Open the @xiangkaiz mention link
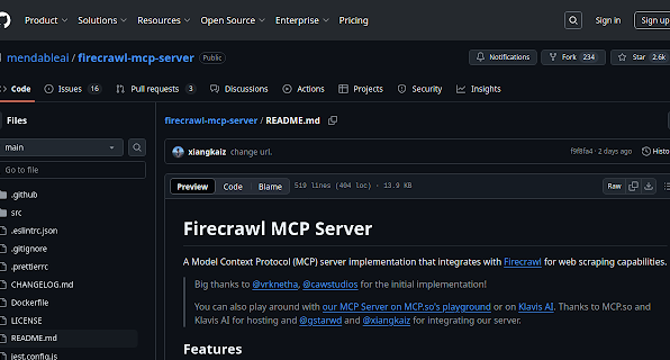 [x=386, y=321]
